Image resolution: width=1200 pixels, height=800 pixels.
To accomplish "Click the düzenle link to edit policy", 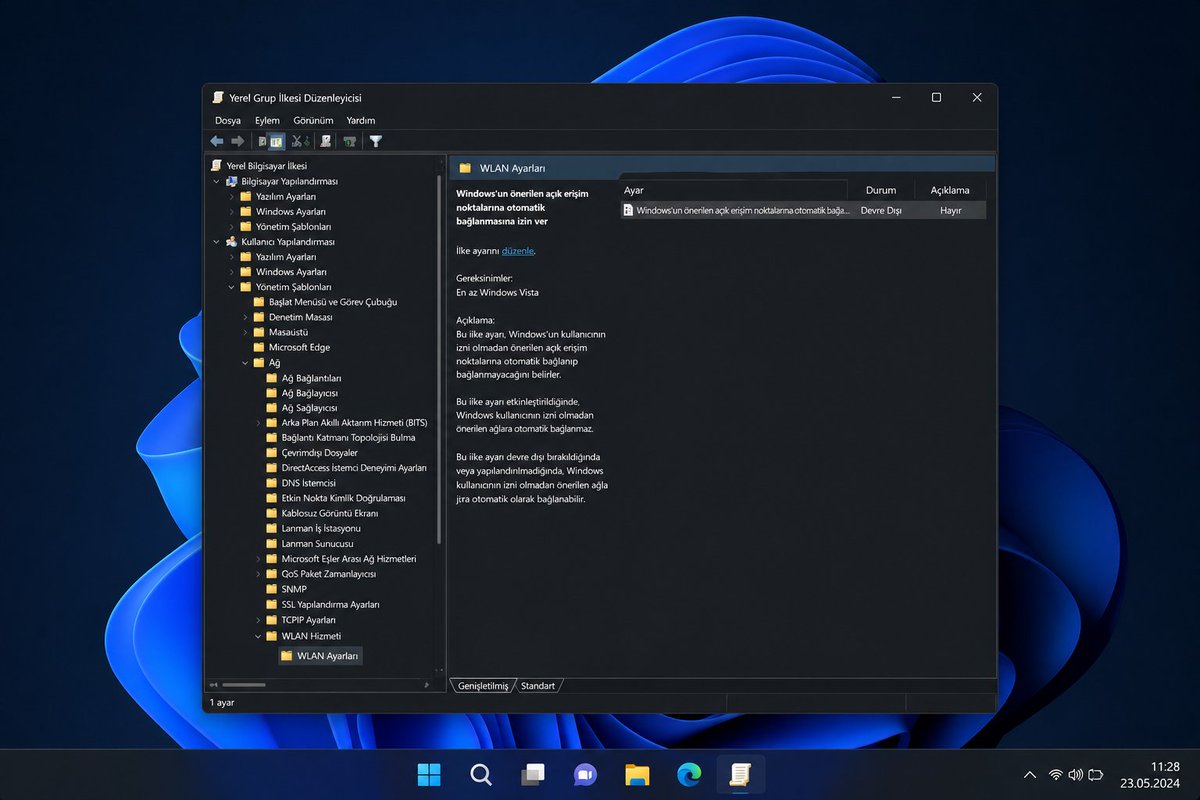I will point(517,251).
